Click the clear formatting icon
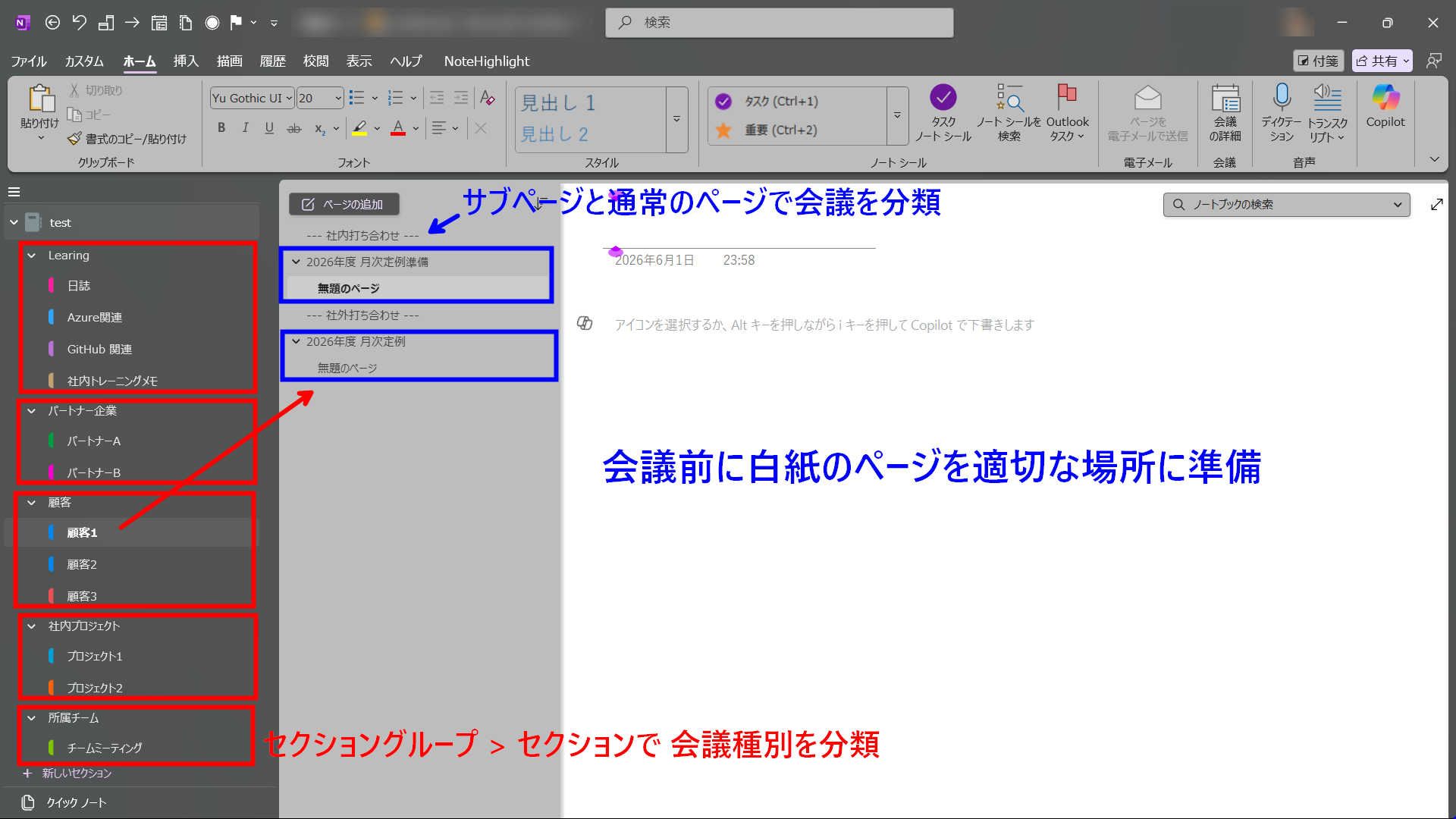This screenshot has height=819, width=1456. (488, 98)
